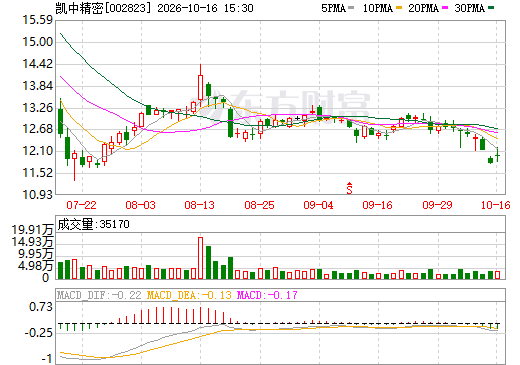Click the 12.10 price axis label

pos(38,151)
